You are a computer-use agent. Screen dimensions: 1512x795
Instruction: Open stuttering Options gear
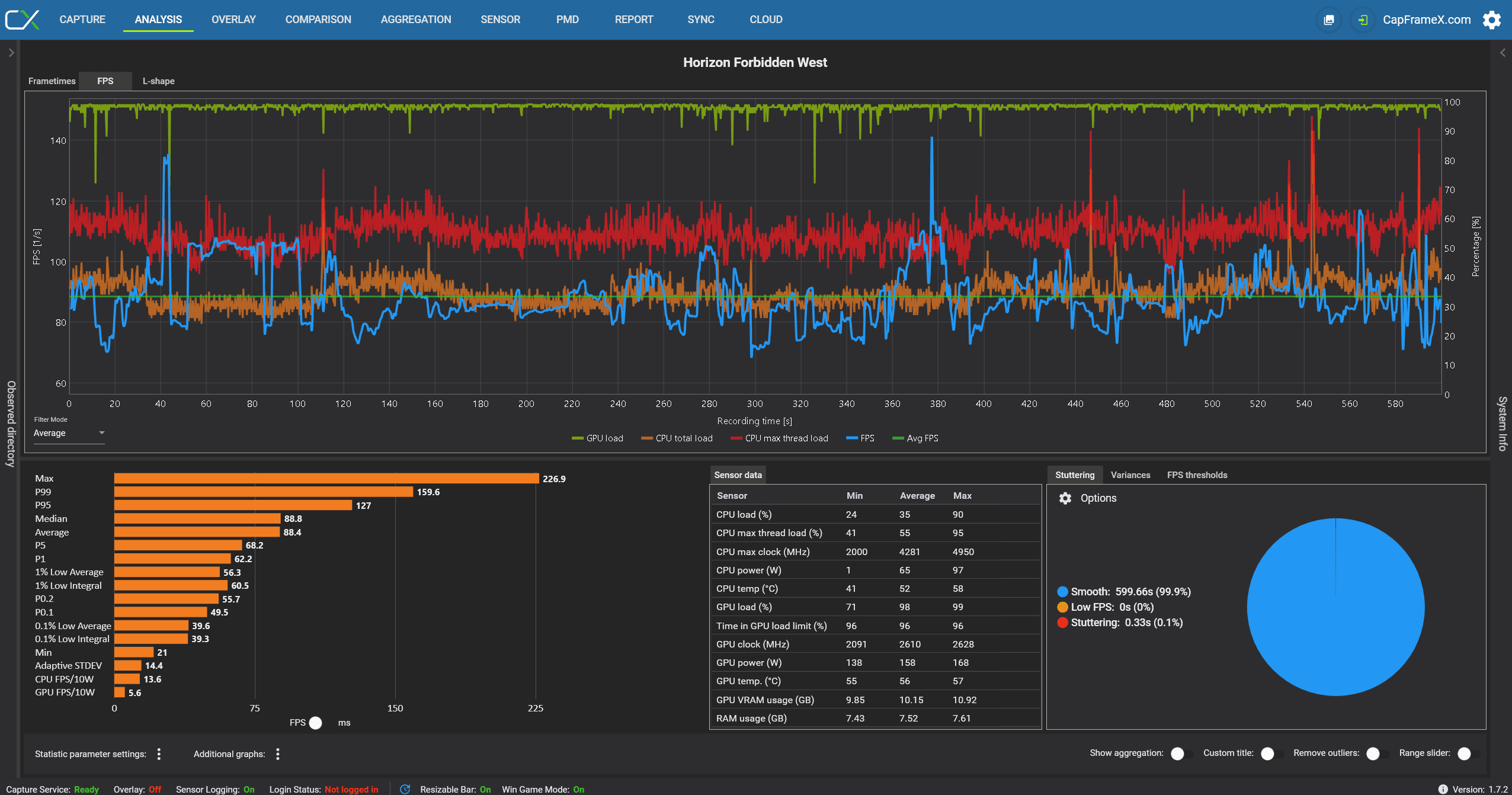(x=1065, y=498)
